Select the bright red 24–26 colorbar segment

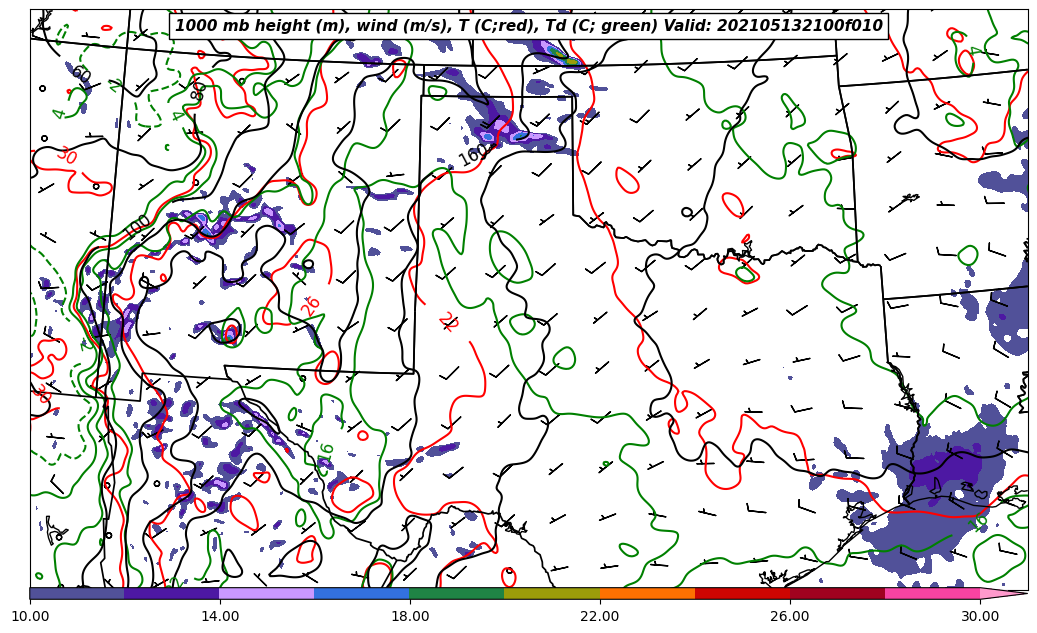click(742, 593)
